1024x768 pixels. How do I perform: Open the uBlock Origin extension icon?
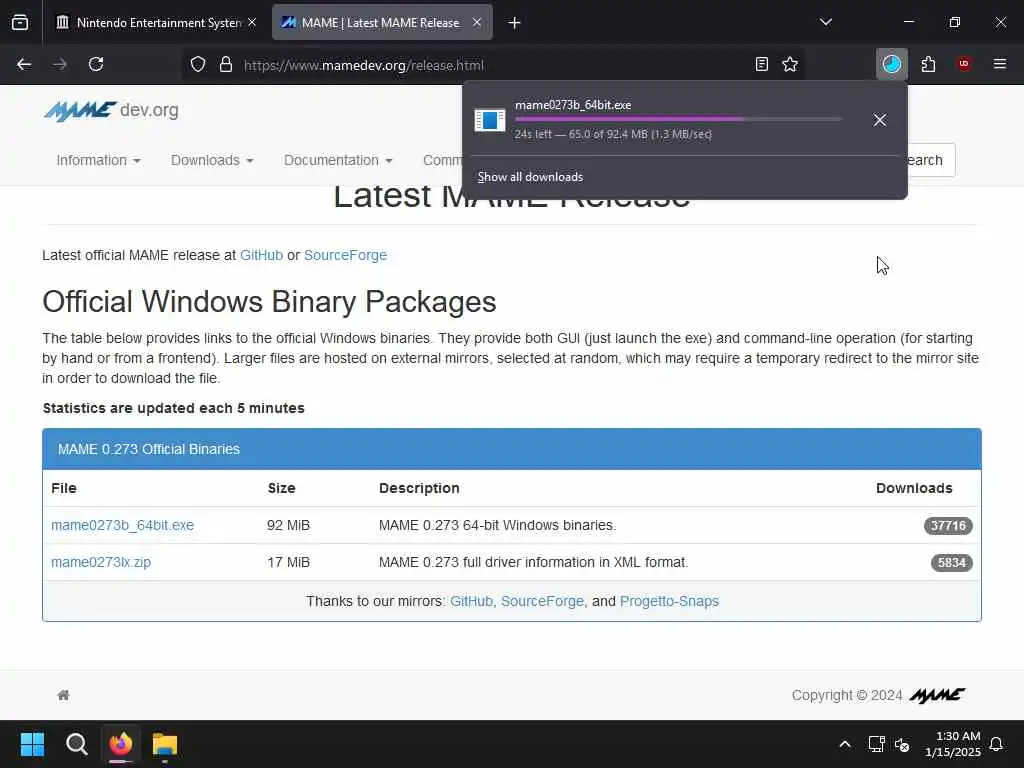(964, 64)
